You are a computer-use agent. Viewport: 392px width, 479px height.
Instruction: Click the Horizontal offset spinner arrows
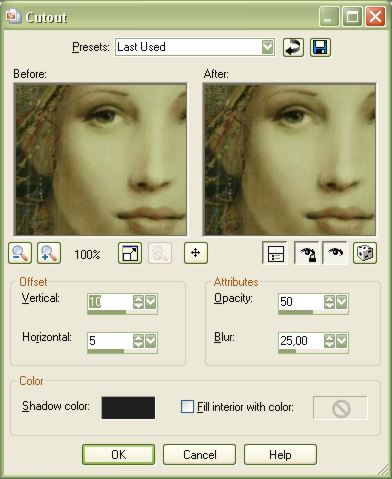click(138, 341)
